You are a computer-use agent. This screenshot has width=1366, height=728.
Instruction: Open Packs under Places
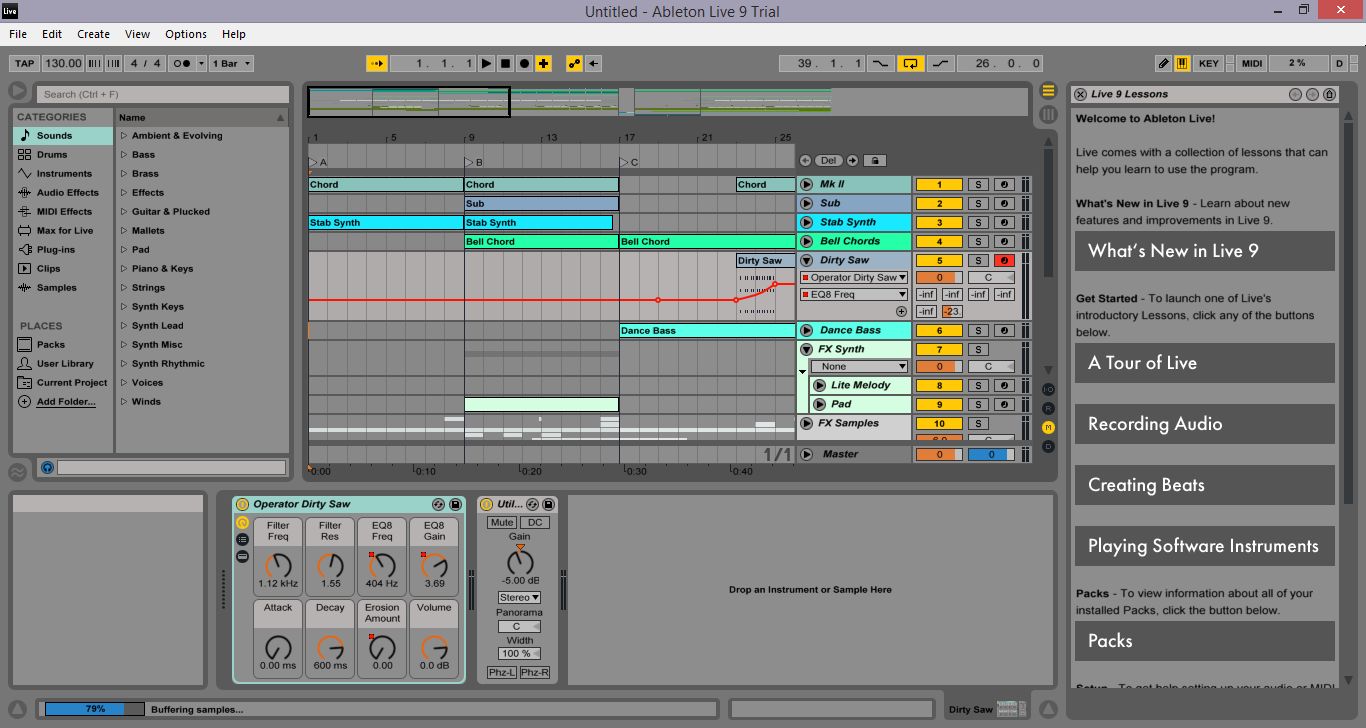click(63, 345)
